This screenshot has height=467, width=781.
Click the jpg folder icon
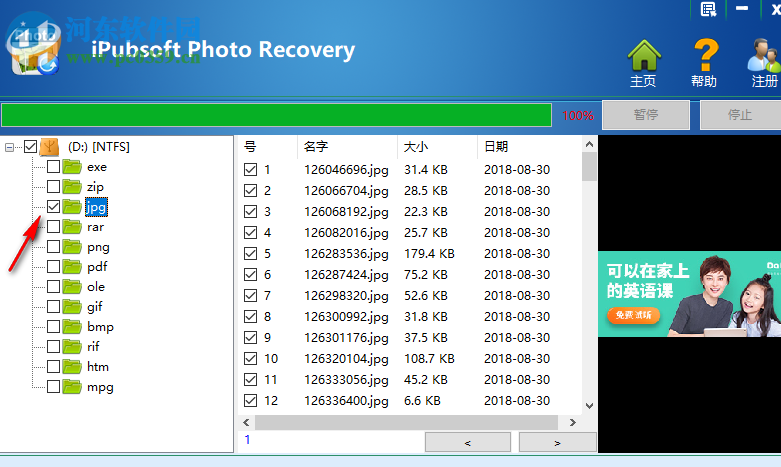72,207
